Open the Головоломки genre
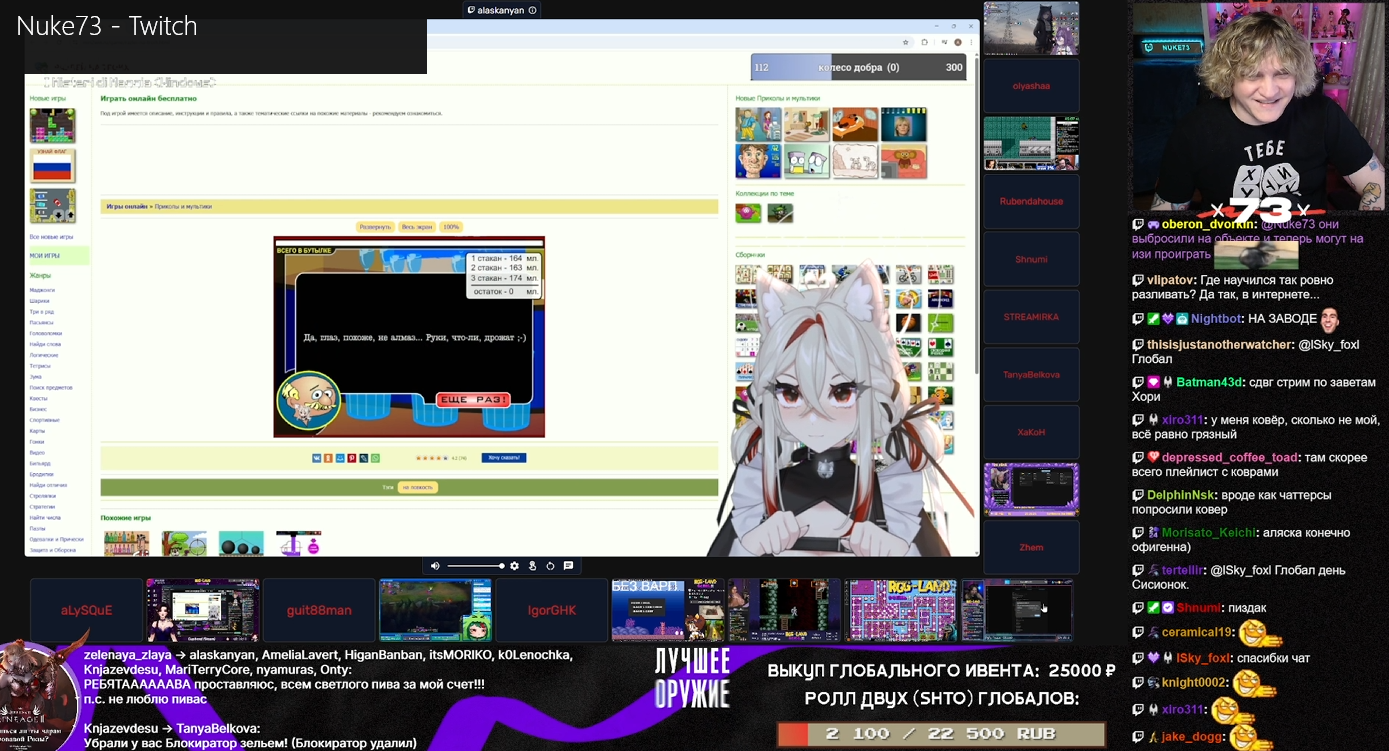1389x751 pixels. coord(45,333)
